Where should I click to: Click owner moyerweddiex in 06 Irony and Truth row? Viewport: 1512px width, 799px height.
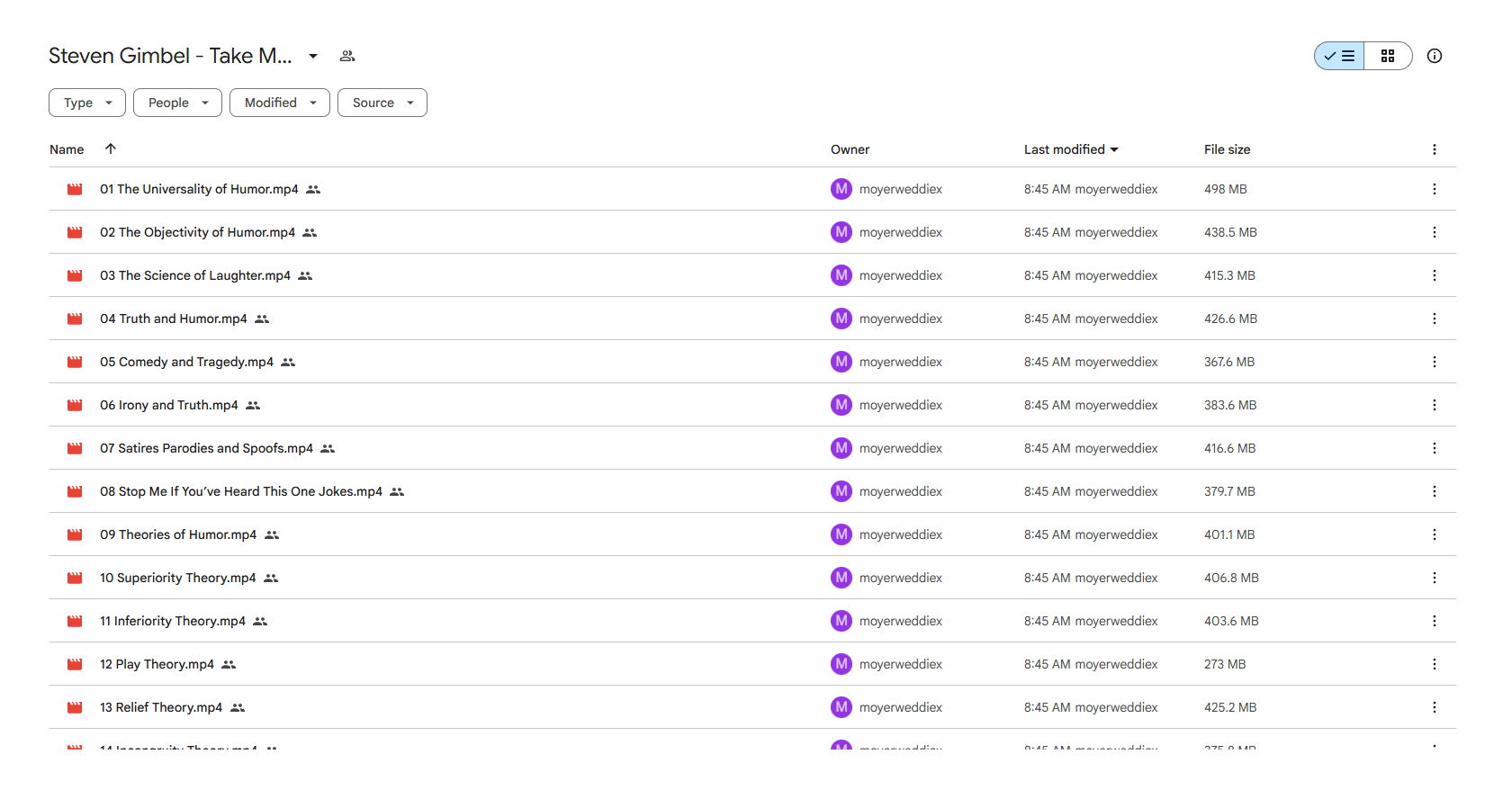click(x=900, y=405)
